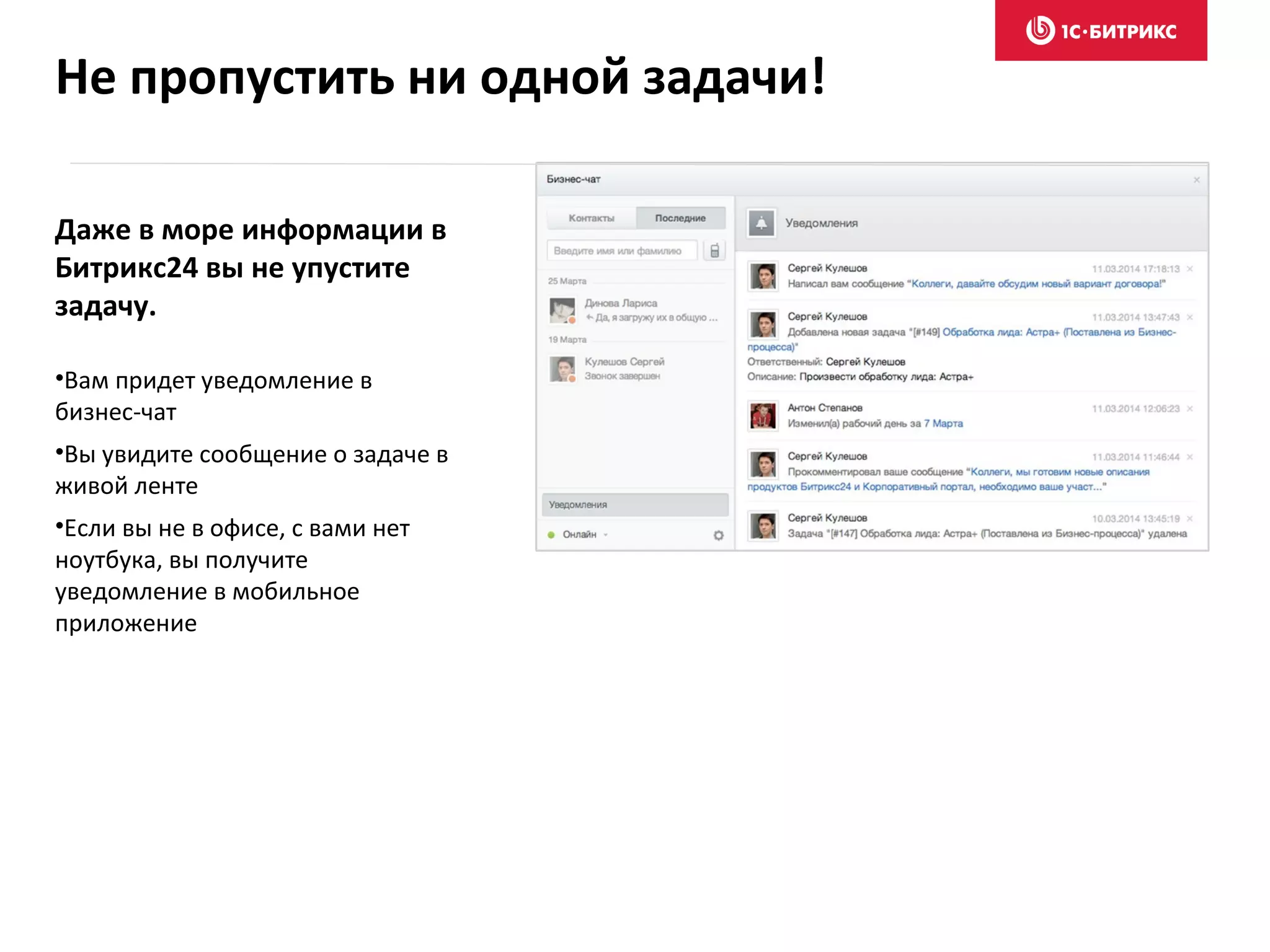Click the phone dial icon beside search

click(x=714, y=250)
